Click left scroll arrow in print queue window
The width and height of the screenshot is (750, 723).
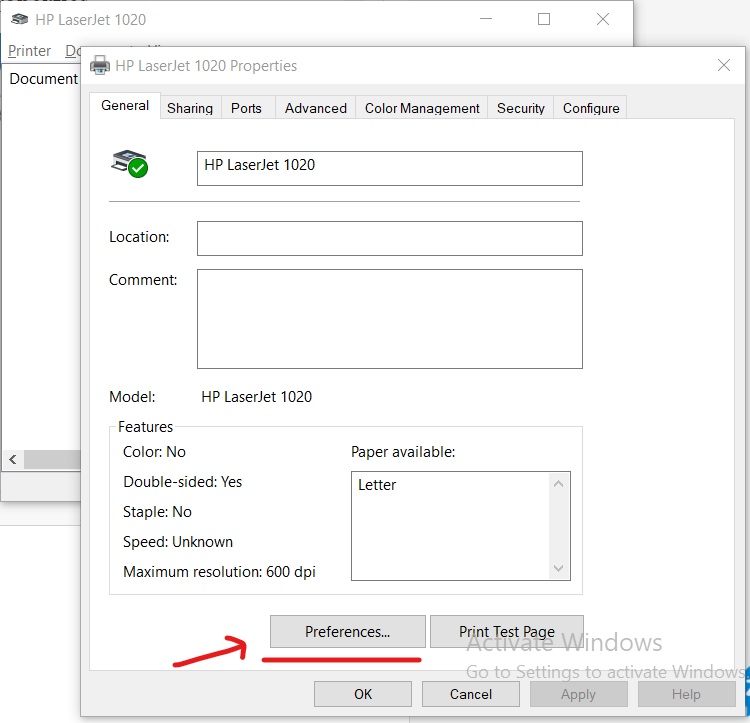[12, 459]
